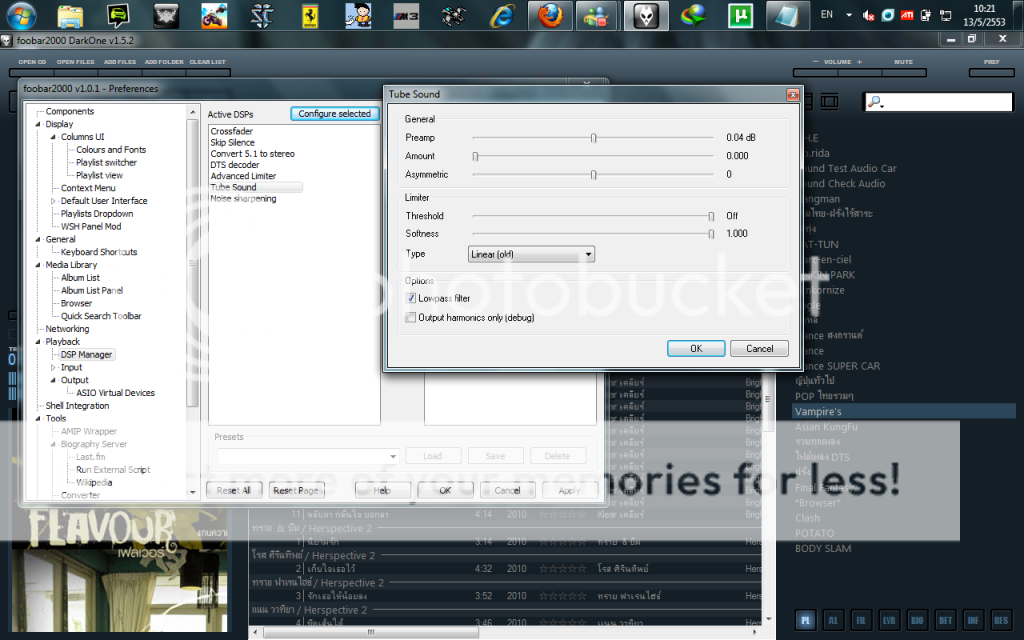Open the Windows Start orb

[x=21, y=16]
